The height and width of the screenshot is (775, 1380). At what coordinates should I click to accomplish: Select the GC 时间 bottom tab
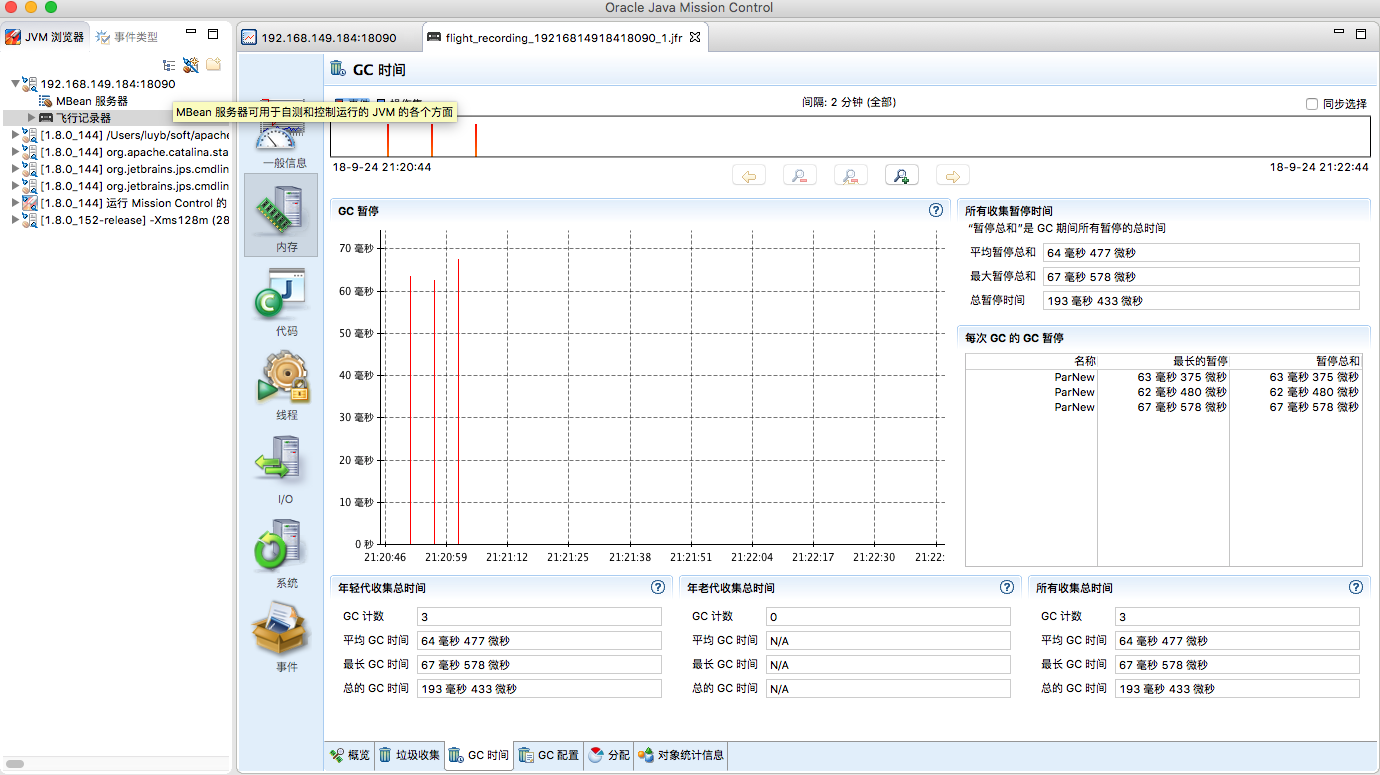[x=478, y=755]
